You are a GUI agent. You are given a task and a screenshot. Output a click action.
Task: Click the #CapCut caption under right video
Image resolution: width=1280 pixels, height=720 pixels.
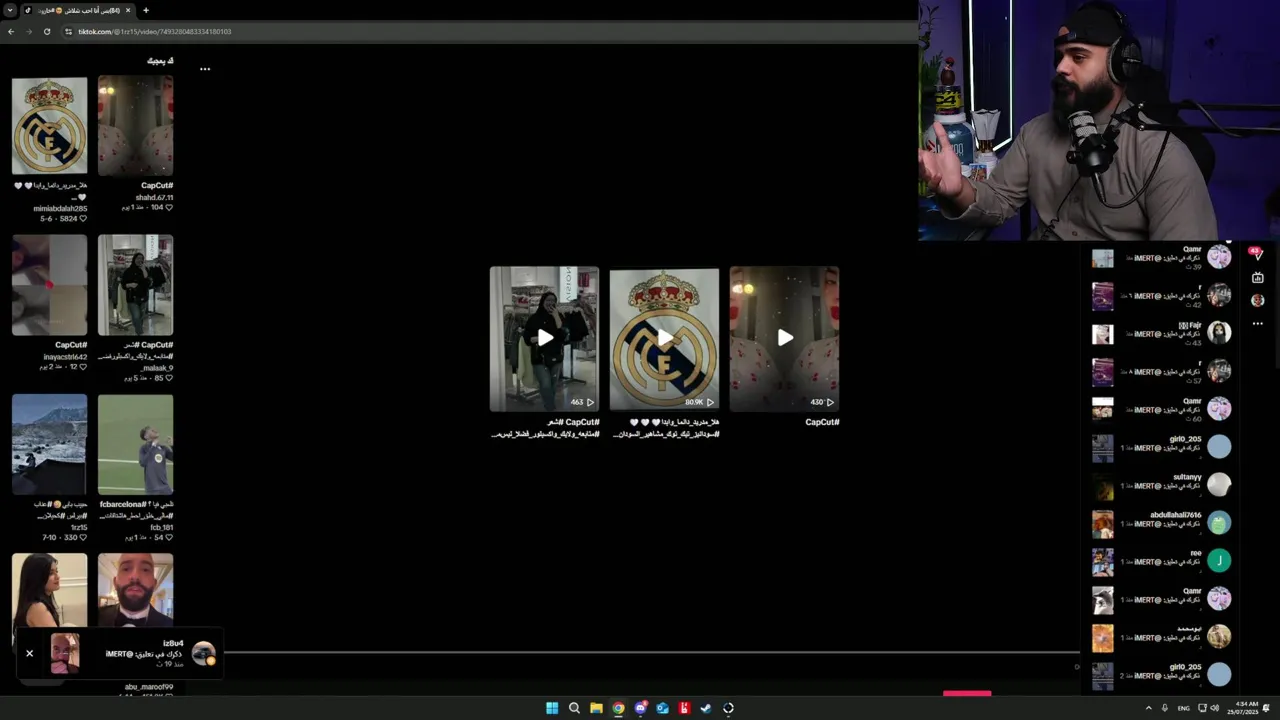point(822,422)
